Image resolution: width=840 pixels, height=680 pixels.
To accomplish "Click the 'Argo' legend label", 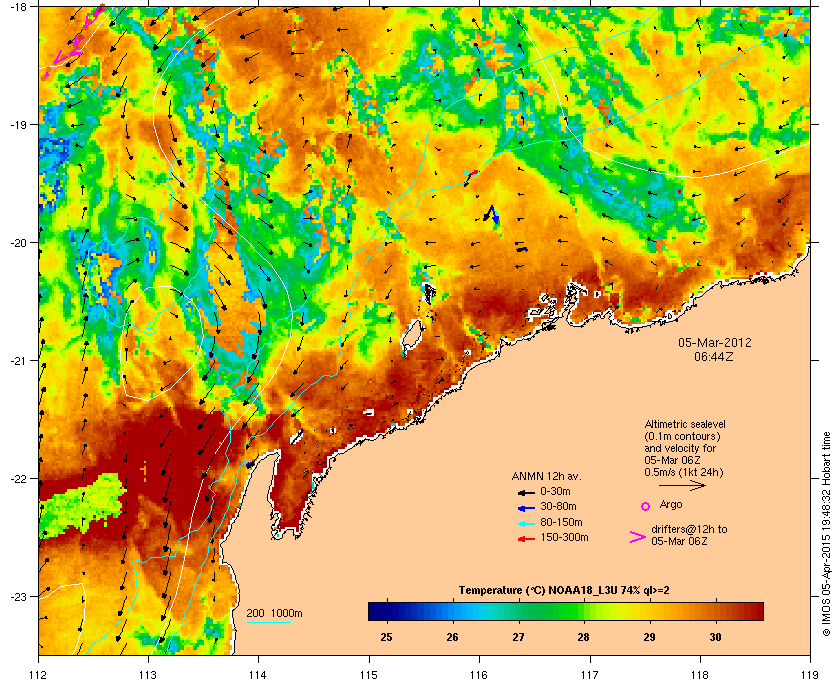I will tap(671, 505).
